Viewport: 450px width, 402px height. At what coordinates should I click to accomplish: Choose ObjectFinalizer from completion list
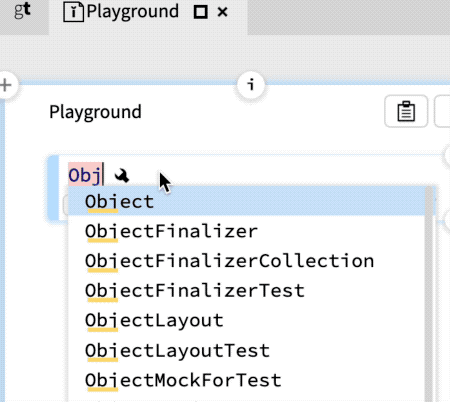tap(247, 231)
